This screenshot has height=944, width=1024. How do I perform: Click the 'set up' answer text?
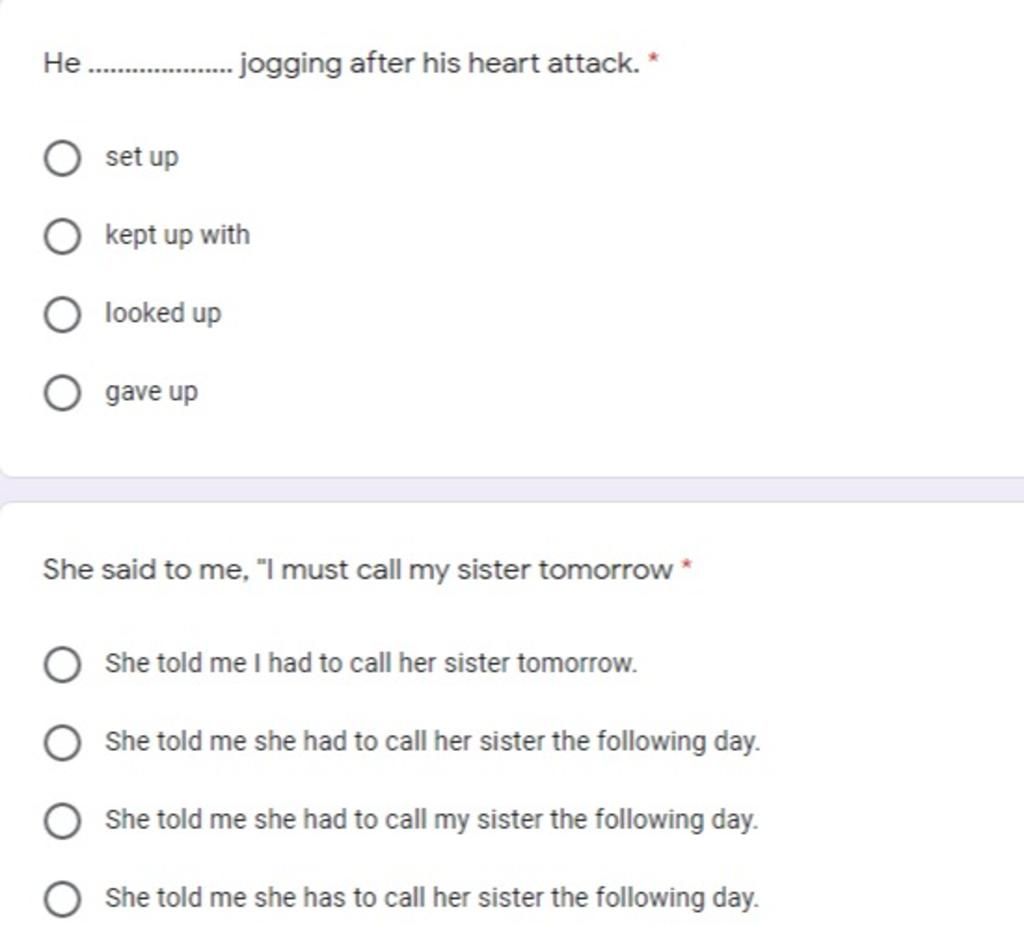[x=142, y=157]
